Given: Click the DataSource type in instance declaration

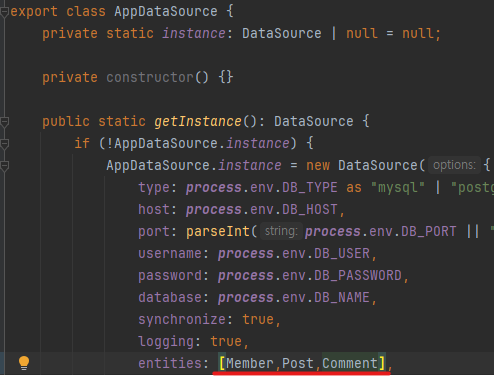Looking at the screenshot, I should point(282,34).
